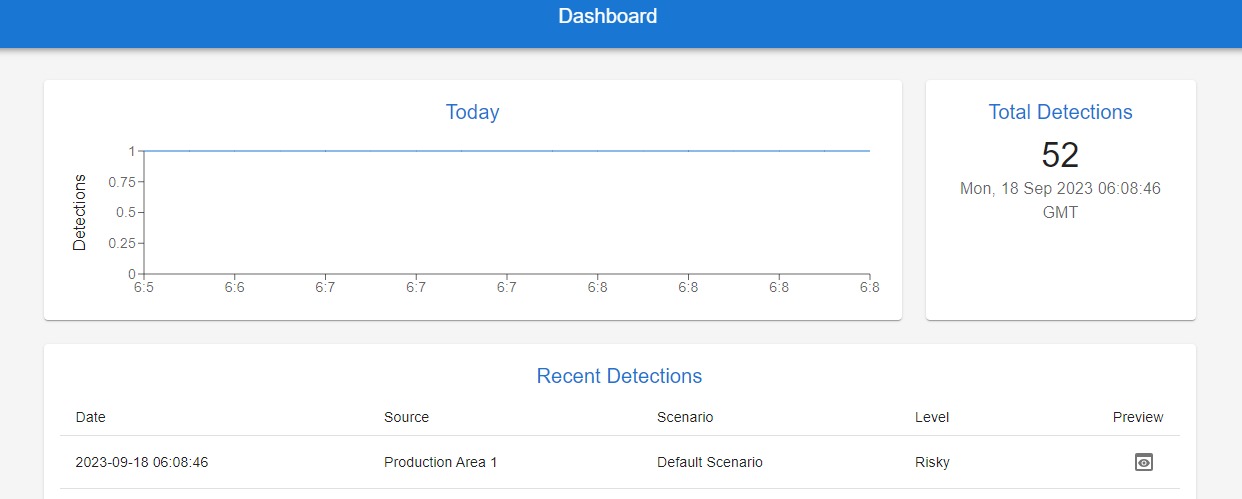The width and height of the screenshot is (1242, 499).
Task: Click the Scenario column header
Action: pos(685,417)
